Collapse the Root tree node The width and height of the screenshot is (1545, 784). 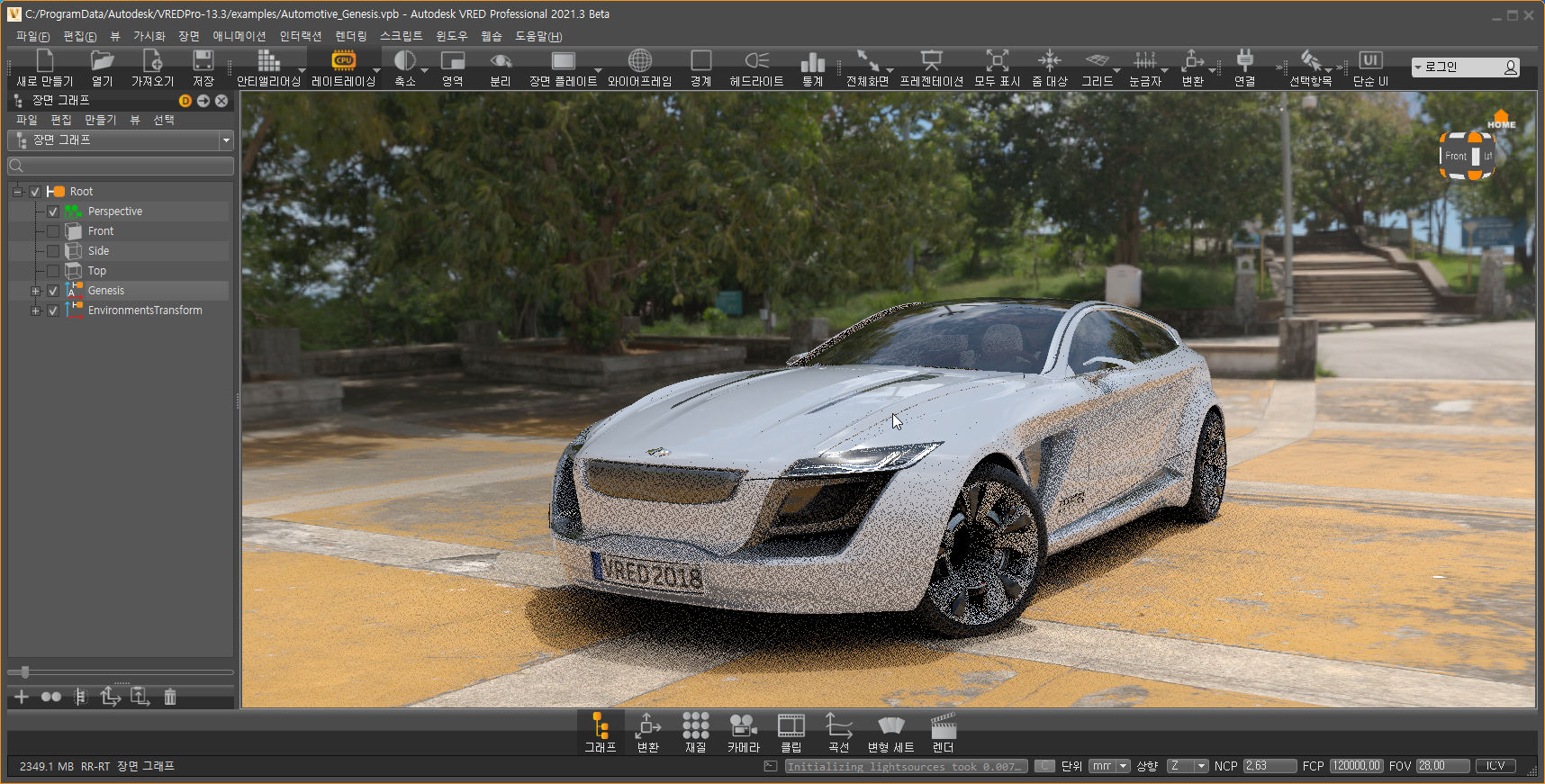tap(18, 192)
